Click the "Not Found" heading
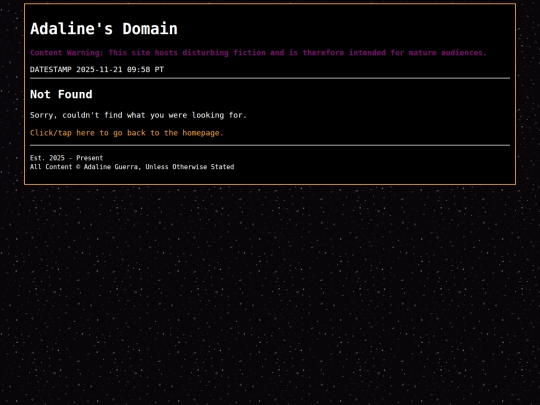 61,94
